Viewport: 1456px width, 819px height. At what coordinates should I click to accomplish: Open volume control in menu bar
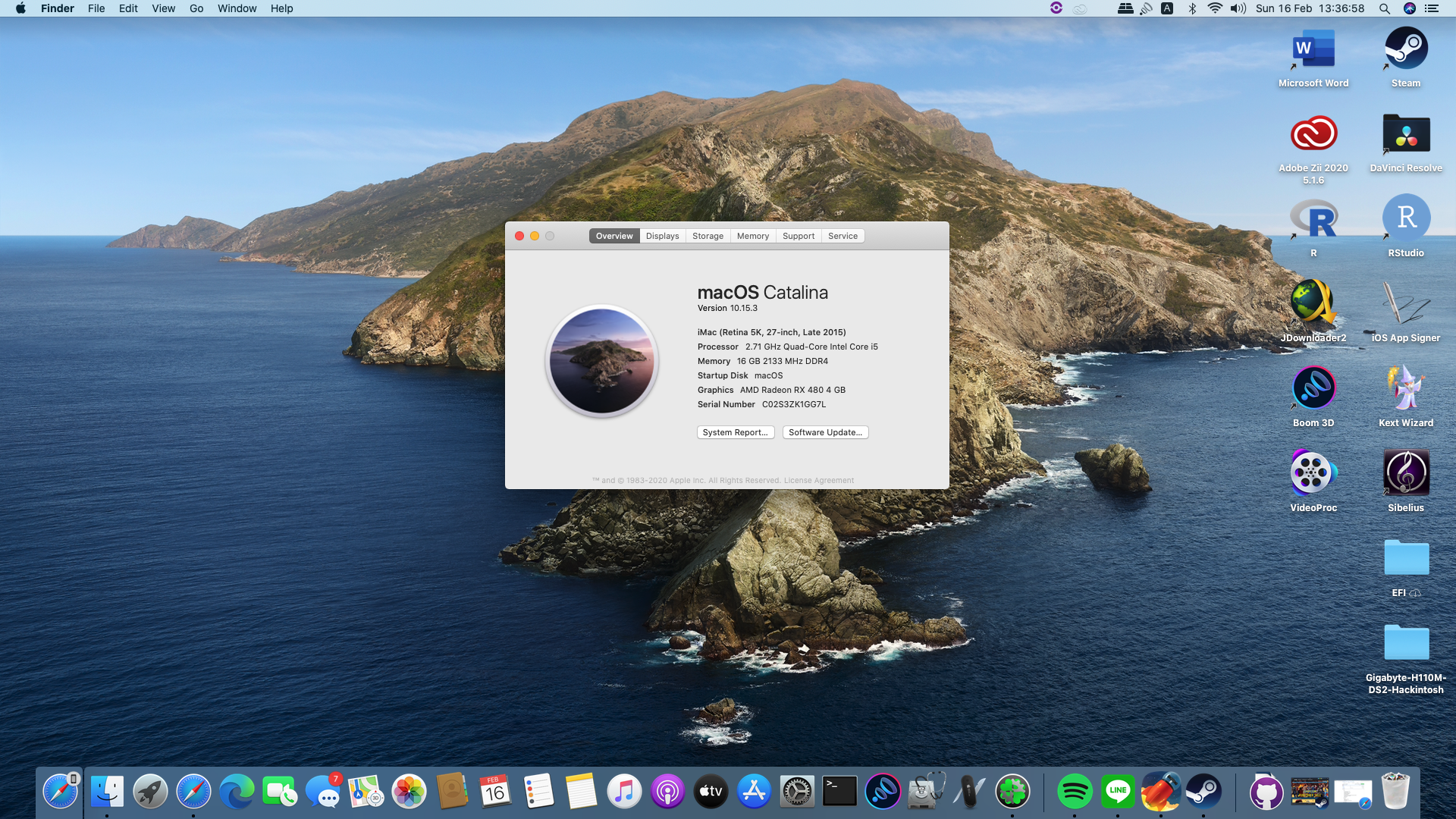click(1238, 8)
